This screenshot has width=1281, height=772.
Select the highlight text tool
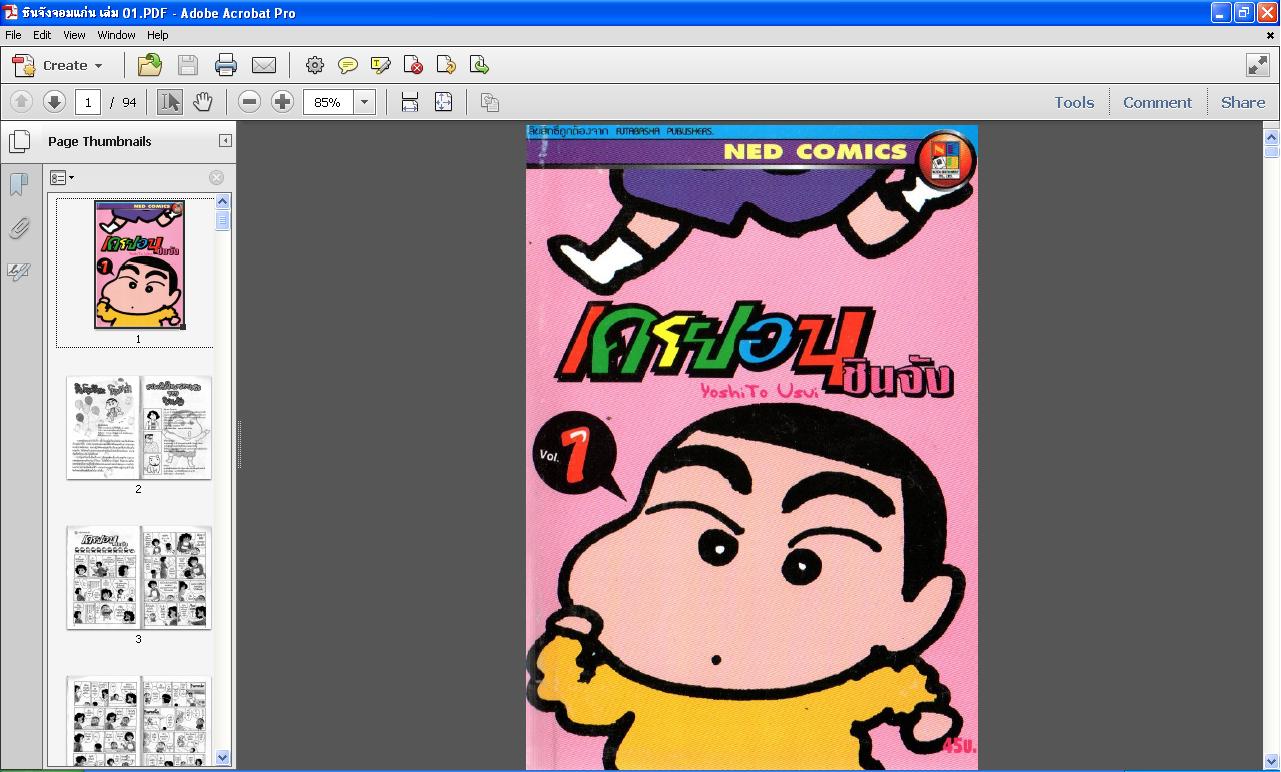(x=381, y=65)
